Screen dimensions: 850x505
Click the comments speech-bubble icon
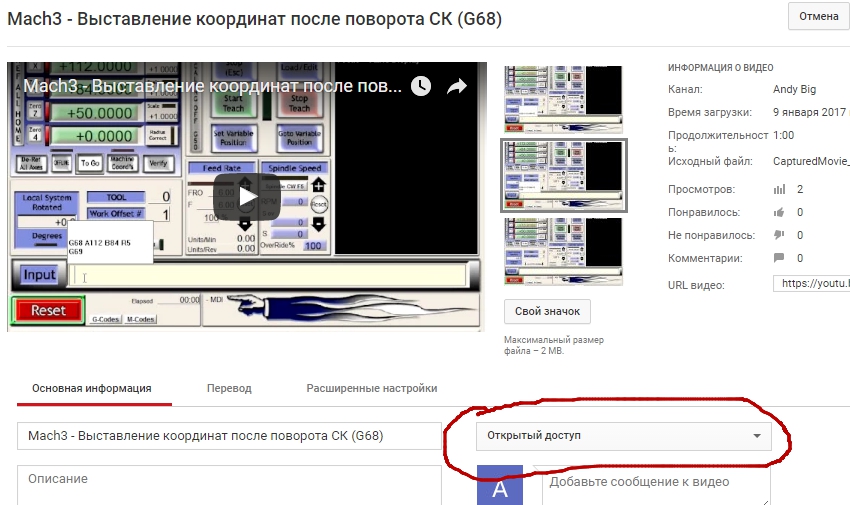(x=779, y=258)
